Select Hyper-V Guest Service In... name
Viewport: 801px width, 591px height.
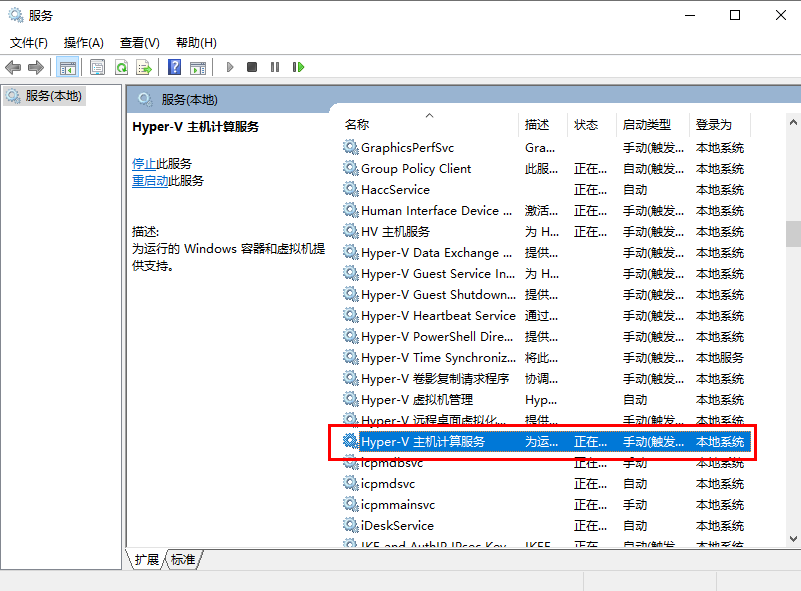438,274
